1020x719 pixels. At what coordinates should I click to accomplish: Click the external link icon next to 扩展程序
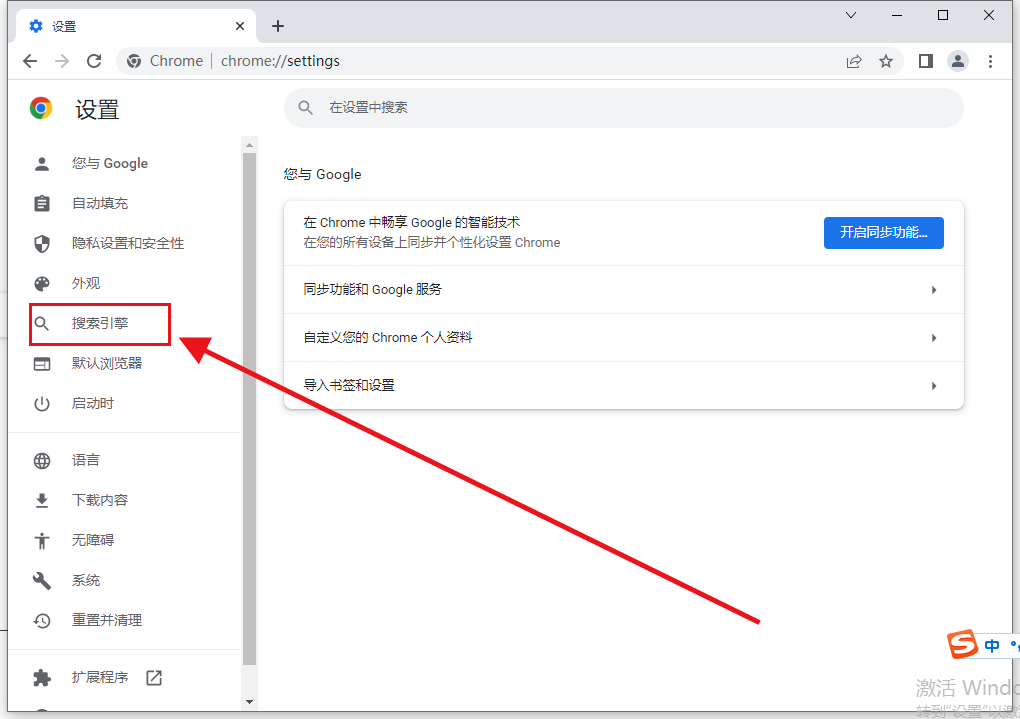tap(154, 678)
